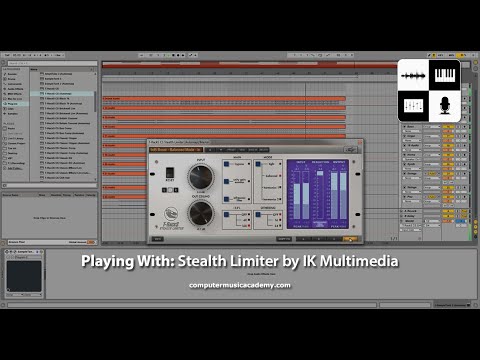
Task: Open Drums category in browser
Action: tap(12, 79)
